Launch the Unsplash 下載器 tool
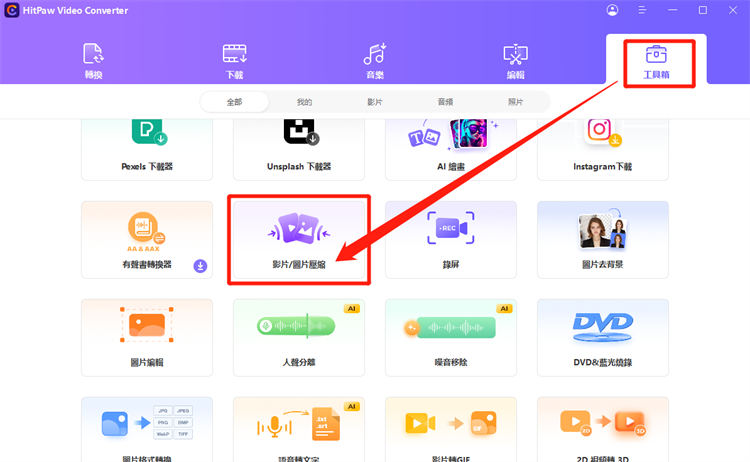Image resolution: width=750 pixels, height=462 pixels. pos(299,149)
